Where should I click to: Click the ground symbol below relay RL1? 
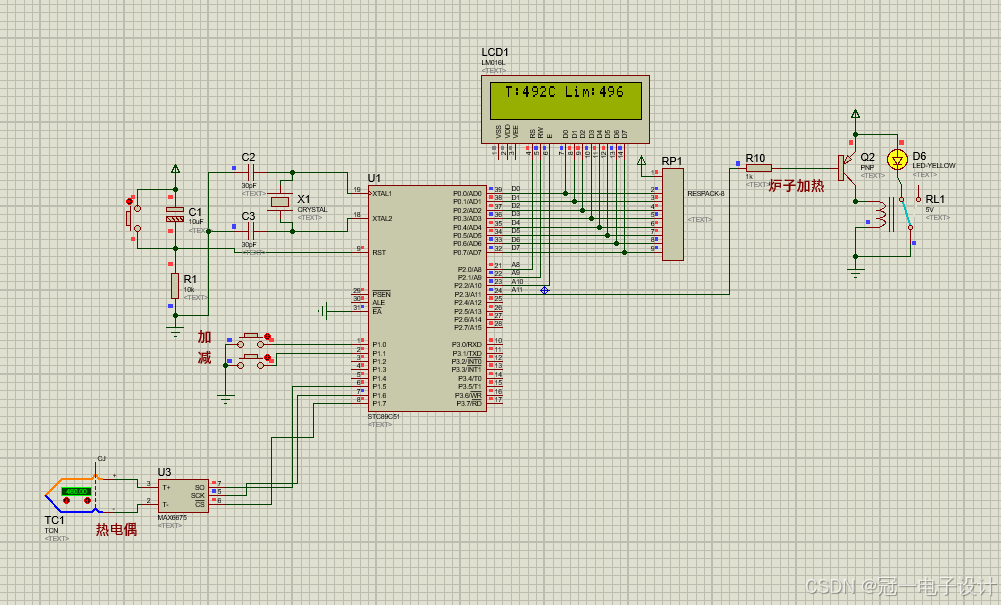point(855,274)
